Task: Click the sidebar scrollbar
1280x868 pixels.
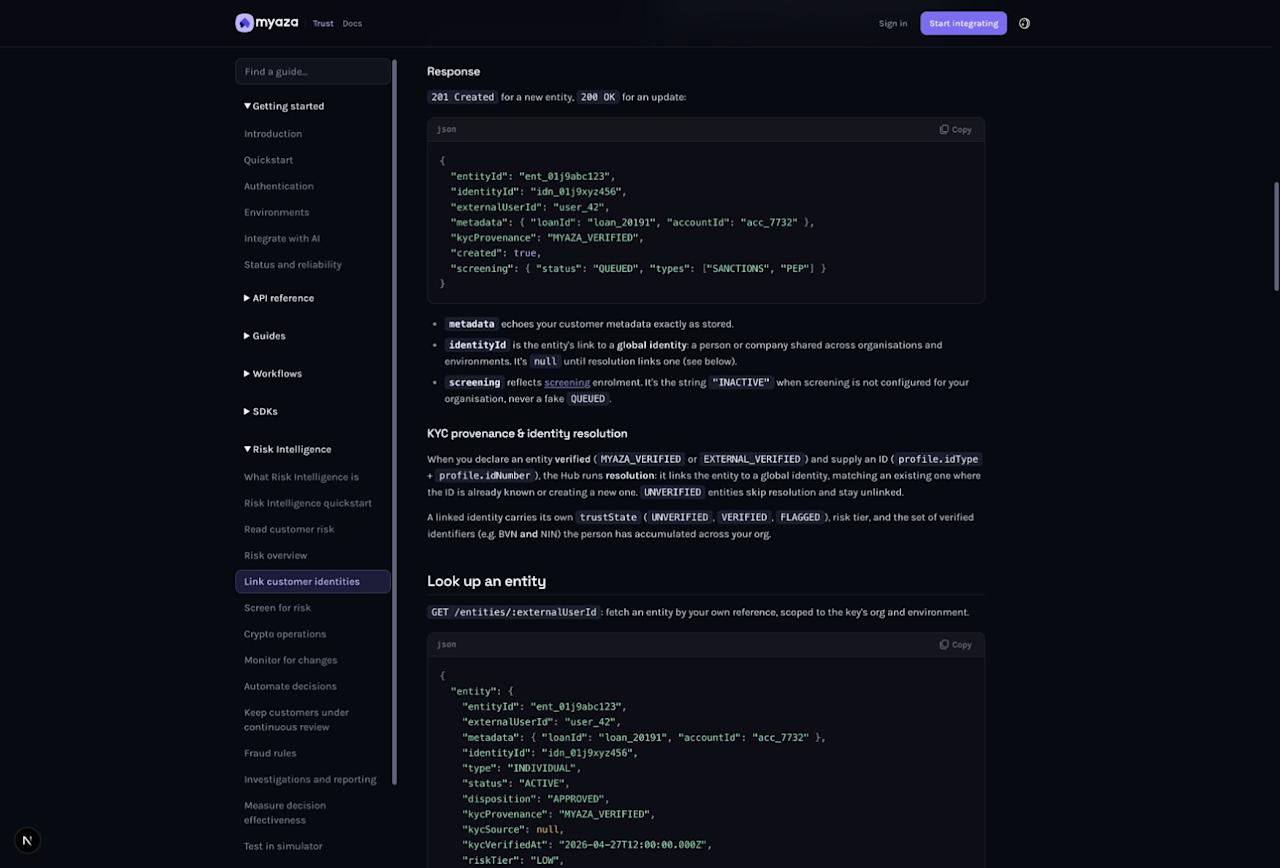Action: (395, 422)
